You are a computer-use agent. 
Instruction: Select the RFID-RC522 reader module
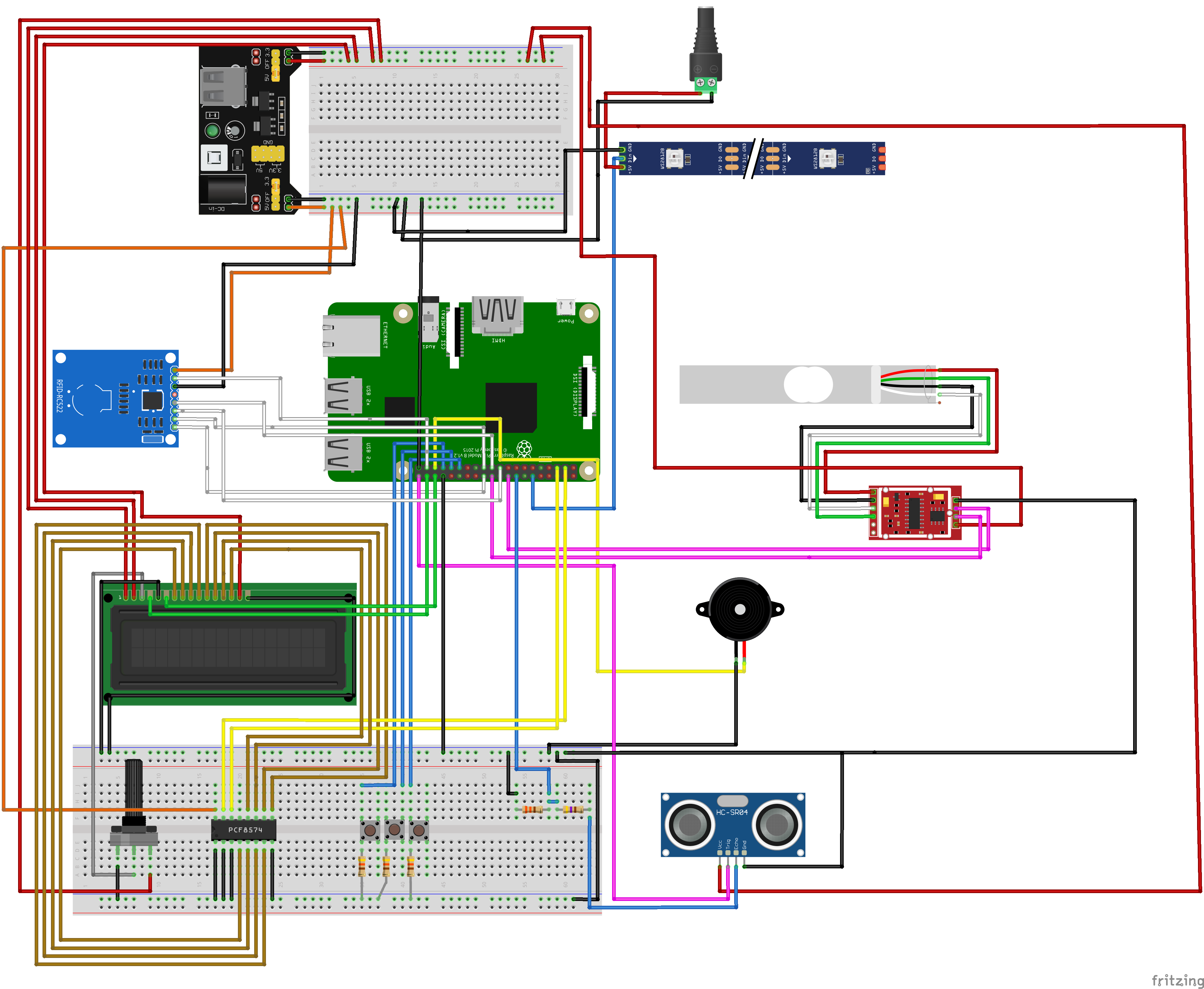pyautogui.click(x=115, y=399)
